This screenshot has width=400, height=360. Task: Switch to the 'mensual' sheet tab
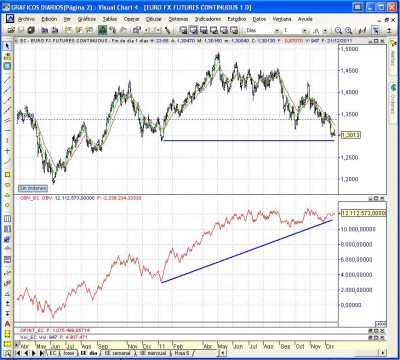(153, 353)
